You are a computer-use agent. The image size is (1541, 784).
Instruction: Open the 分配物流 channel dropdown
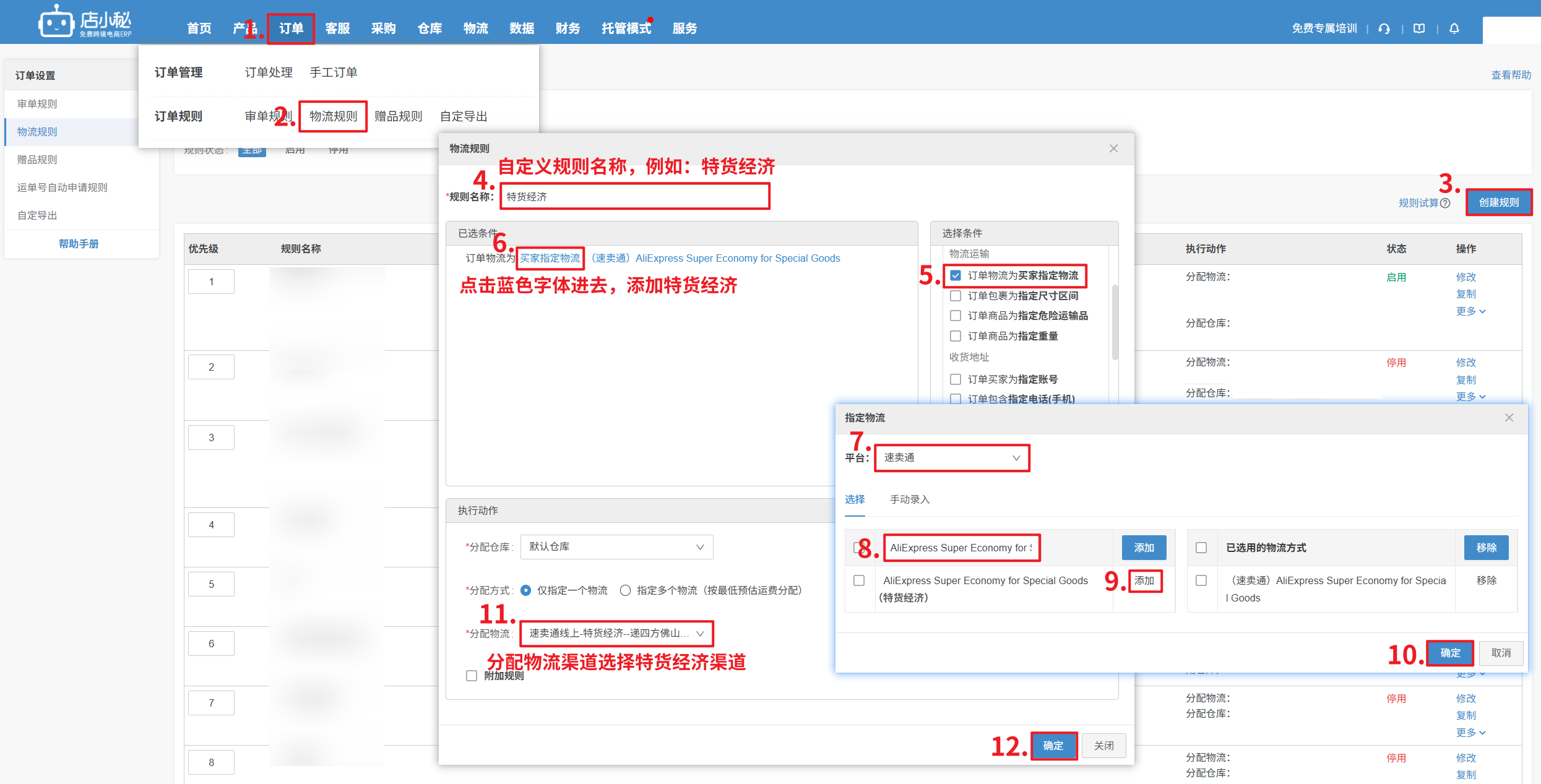pyautogui.click(x=616, y=634)
